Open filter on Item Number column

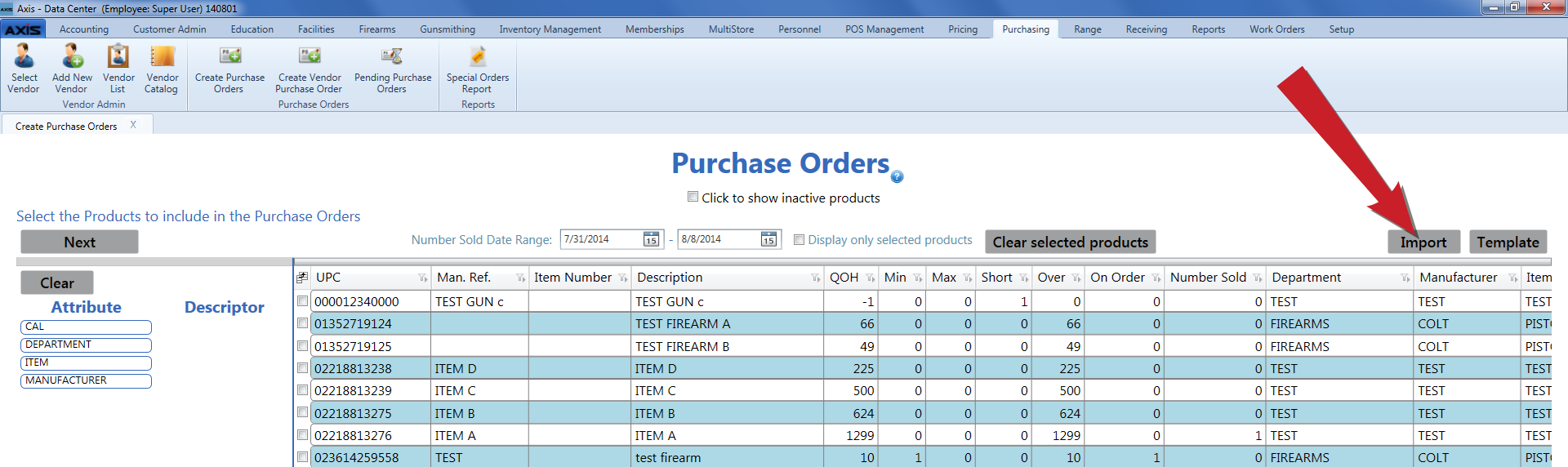622,278
